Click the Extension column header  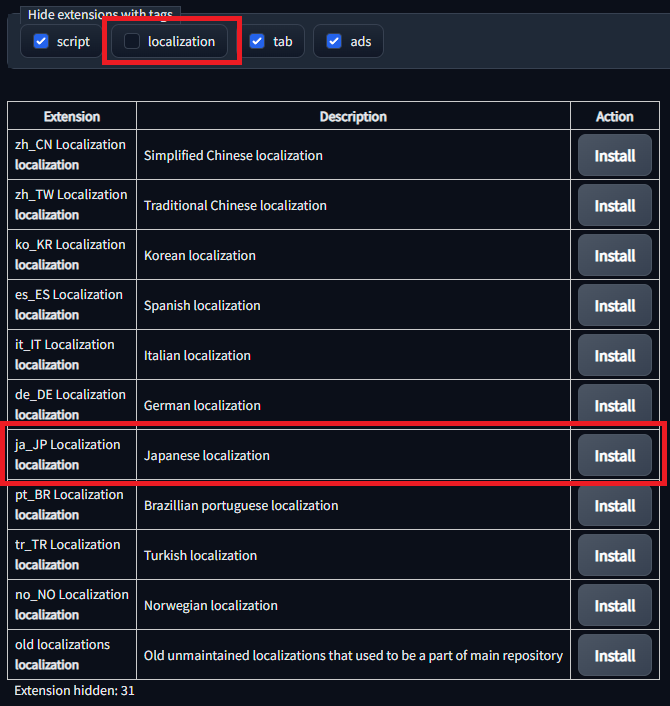72,117
